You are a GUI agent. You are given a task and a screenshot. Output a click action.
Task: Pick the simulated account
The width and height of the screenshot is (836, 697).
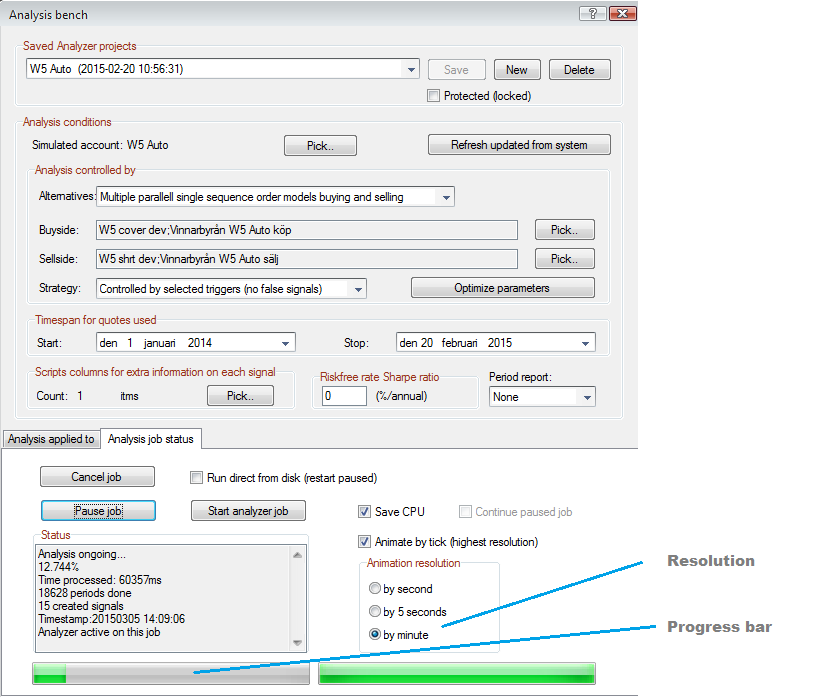coord(320,146)
